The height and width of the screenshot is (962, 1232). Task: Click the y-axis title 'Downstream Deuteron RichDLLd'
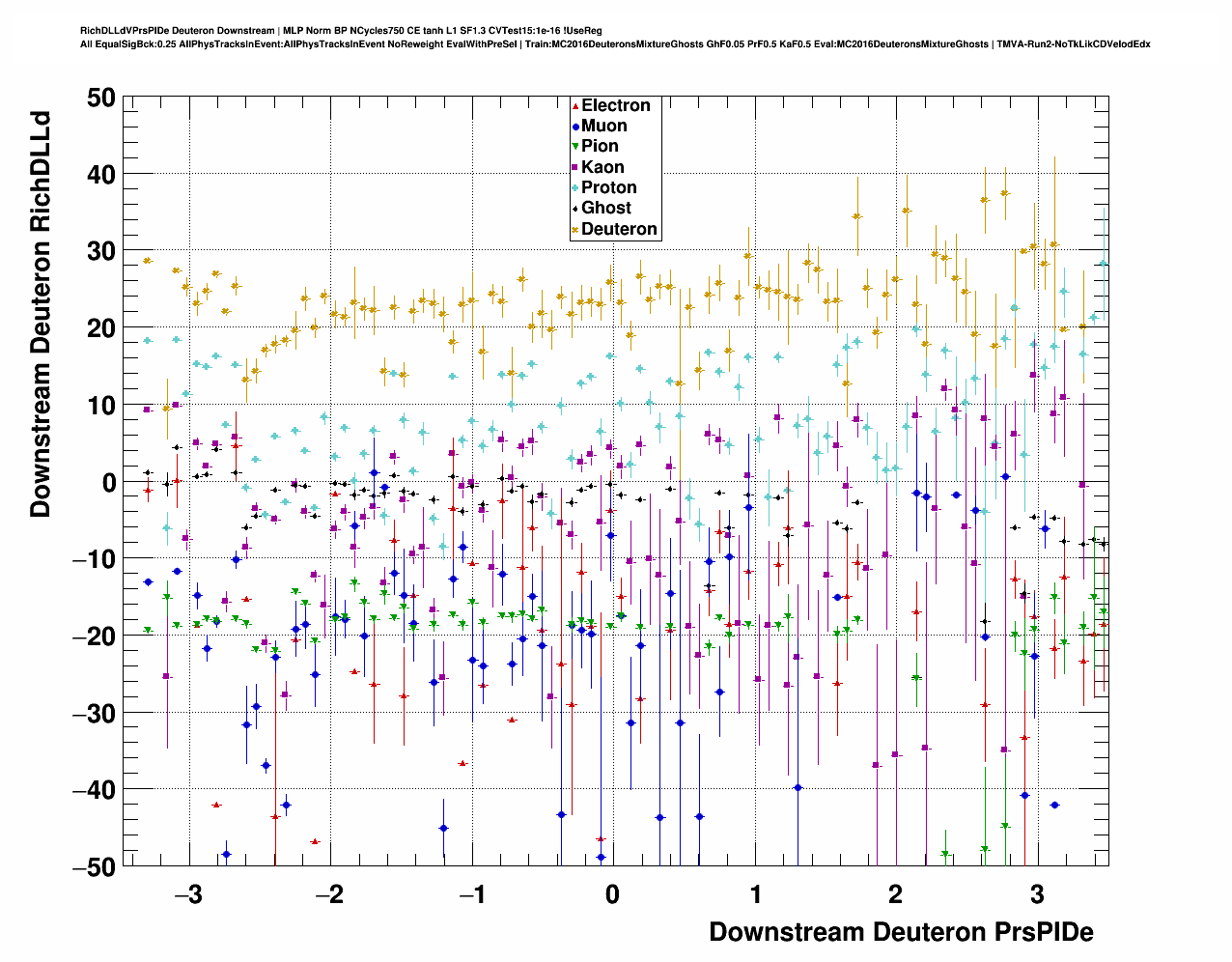[x=41, y=315]
